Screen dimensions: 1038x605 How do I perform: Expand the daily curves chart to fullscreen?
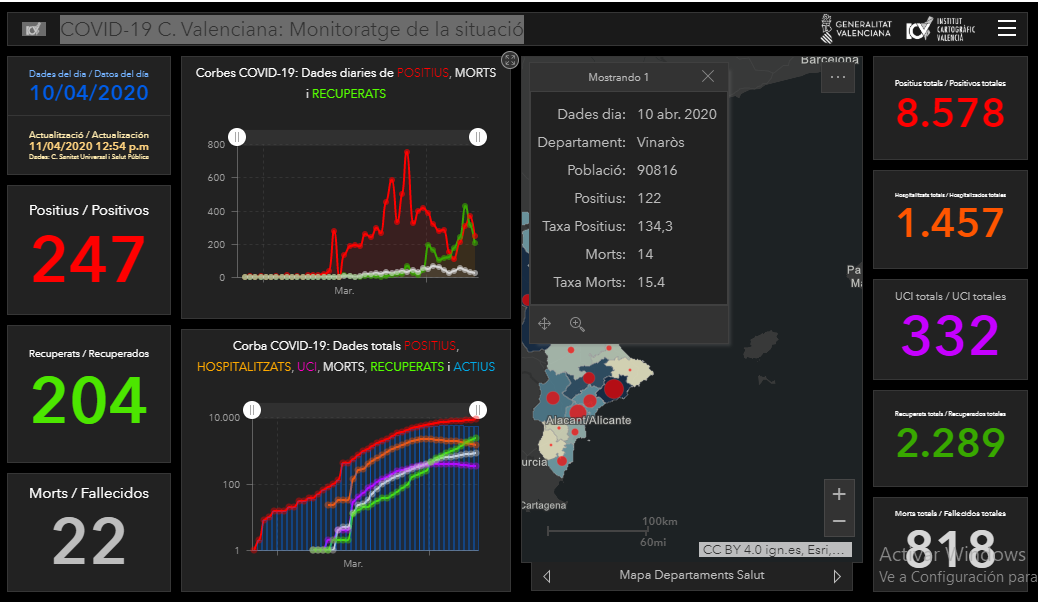pyautogui.click(x=510, y=60)
